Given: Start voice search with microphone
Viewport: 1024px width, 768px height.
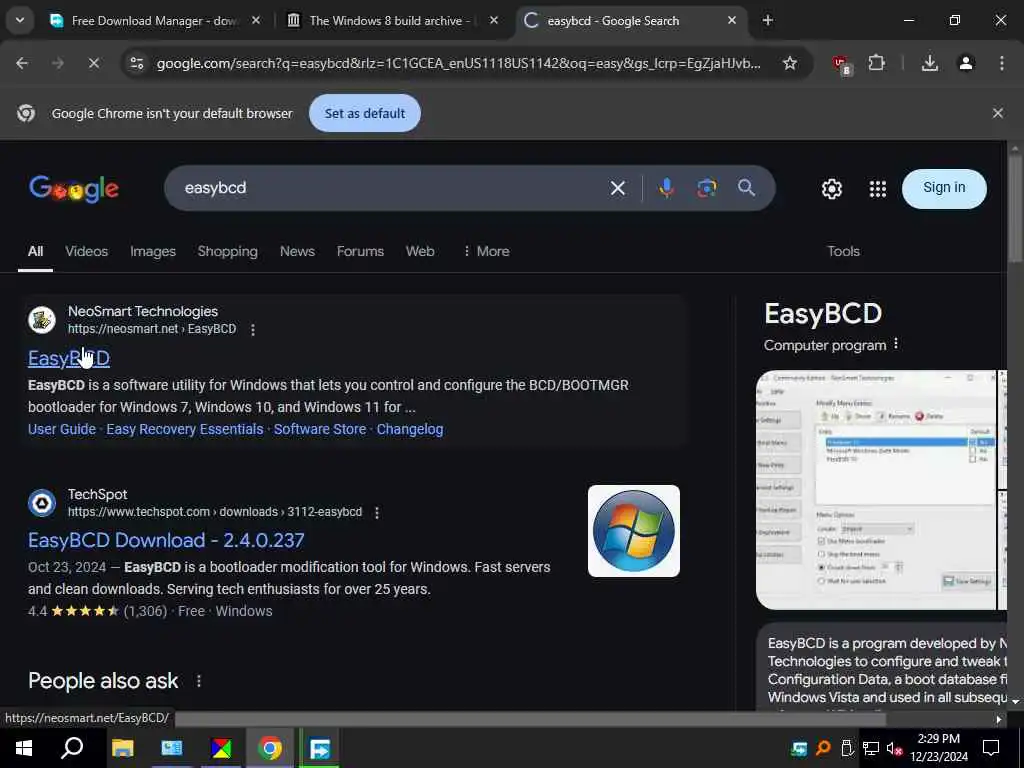Looking at the screenshot, I should pos(666,188).
